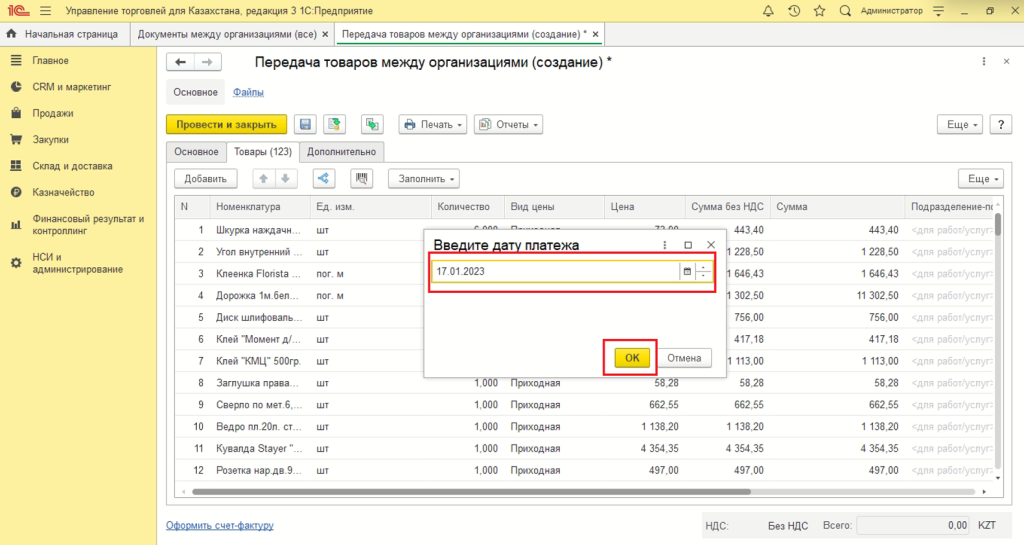Expand the Отчеты dropdown
Screen dimensions: 1024x545
pos(509,124)
